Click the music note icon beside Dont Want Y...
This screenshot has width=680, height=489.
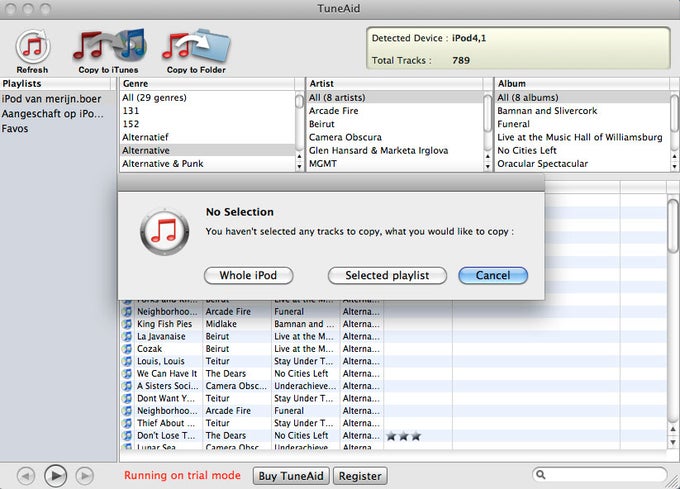pos(127,398)
